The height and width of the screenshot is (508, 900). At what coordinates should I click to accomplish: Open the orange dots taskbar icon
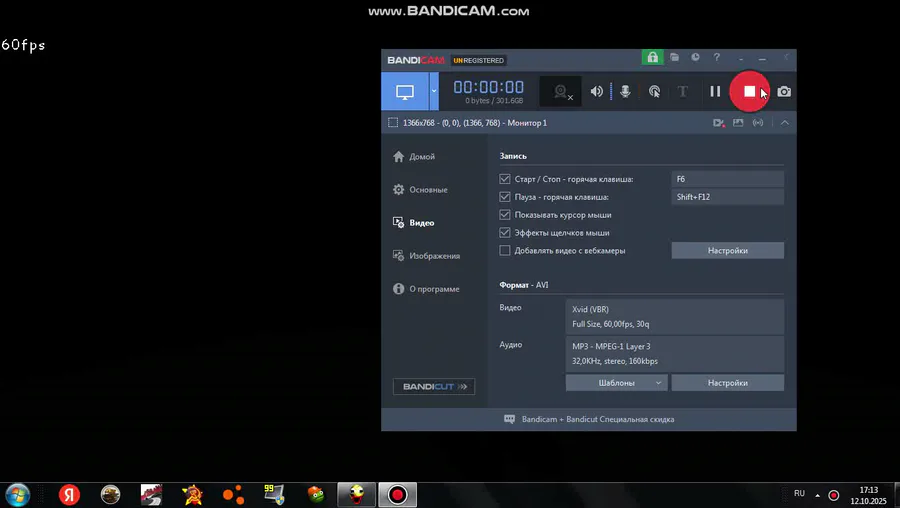(233, 495)
